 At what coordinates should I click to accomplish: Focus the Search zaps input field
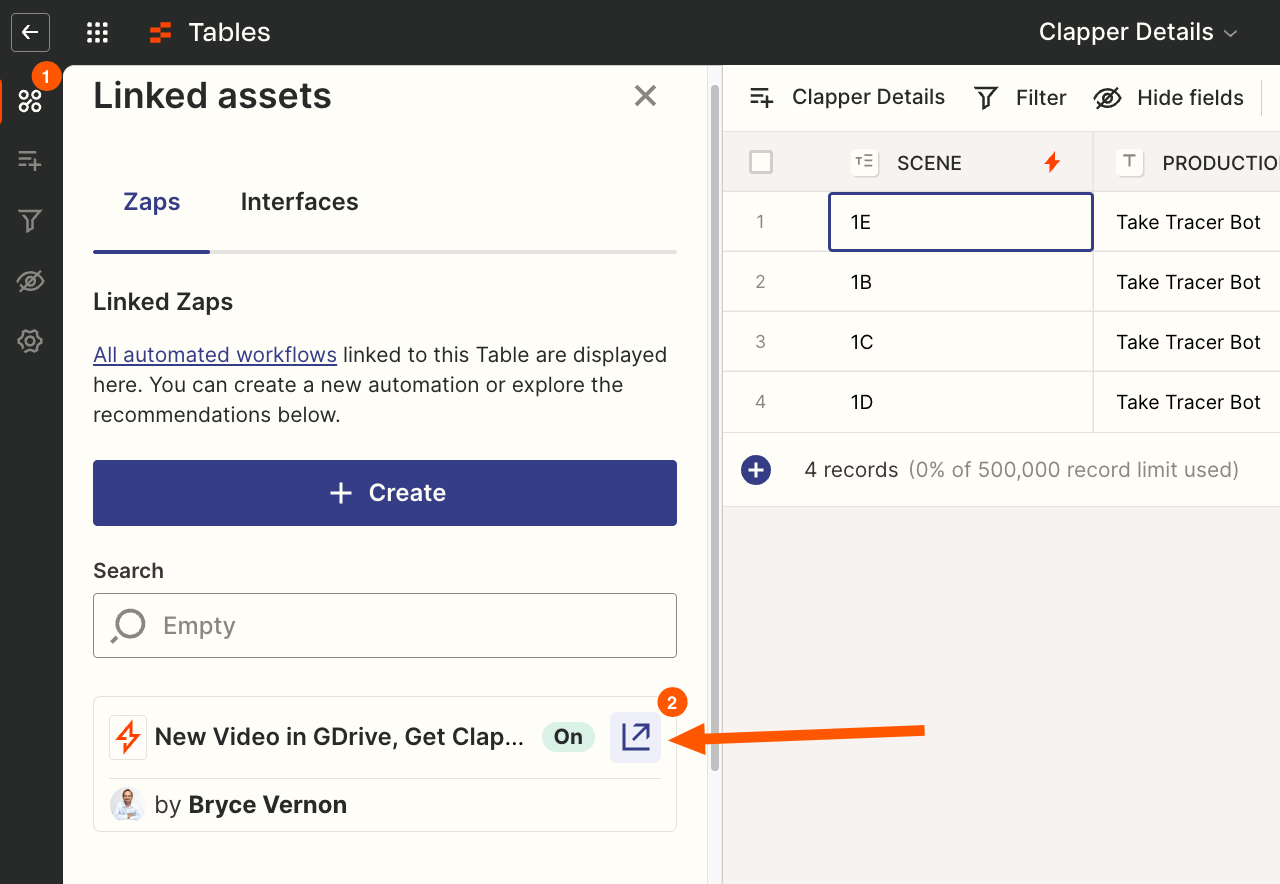[385, 626]
